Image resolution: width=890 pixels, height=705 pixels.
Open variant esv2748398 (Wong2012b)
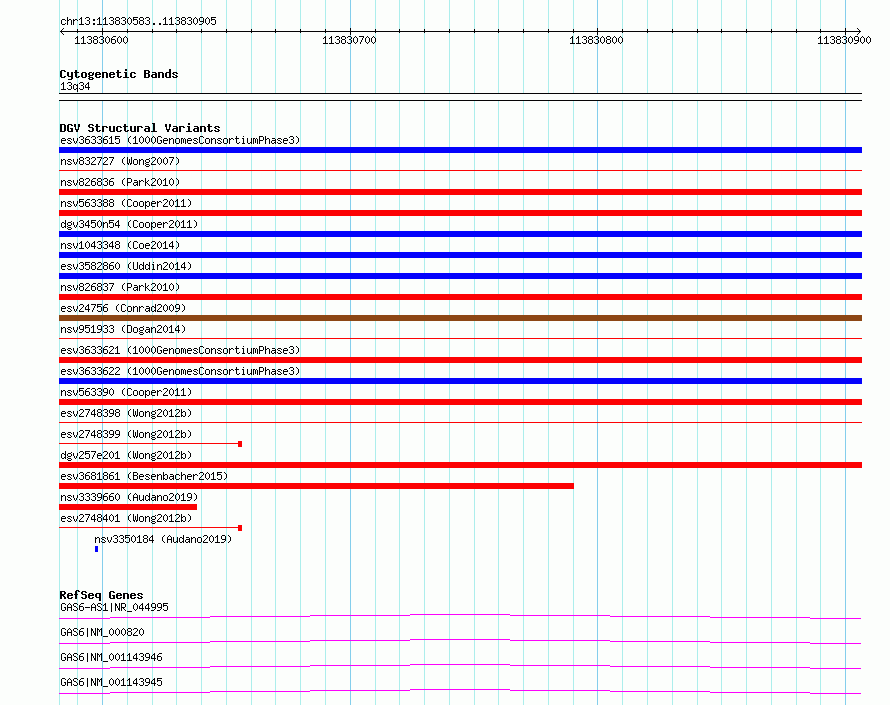click(x=126, y=413)
